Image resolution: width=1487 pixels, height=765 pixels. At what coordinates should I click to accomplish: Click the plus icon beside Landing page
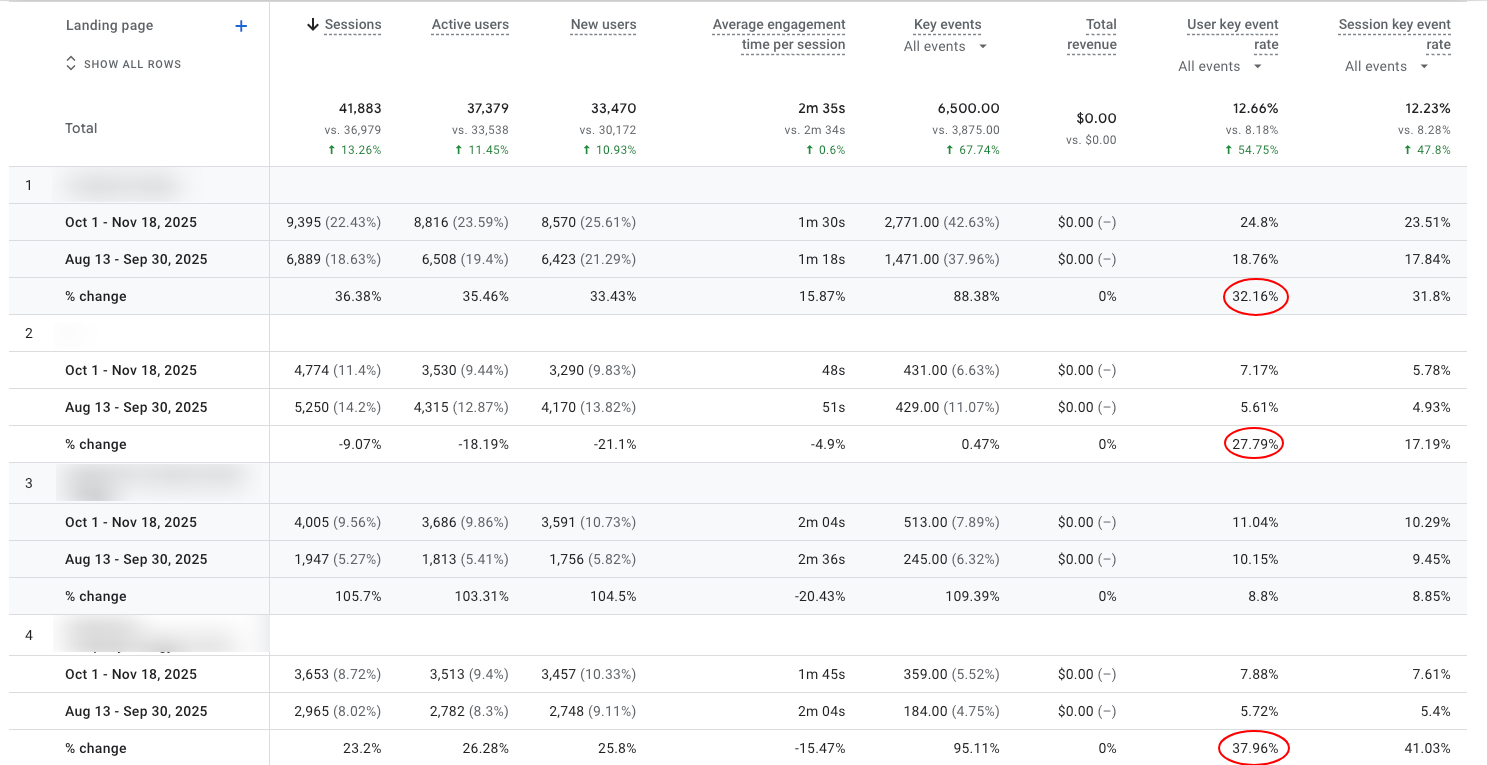coord(241,25)
